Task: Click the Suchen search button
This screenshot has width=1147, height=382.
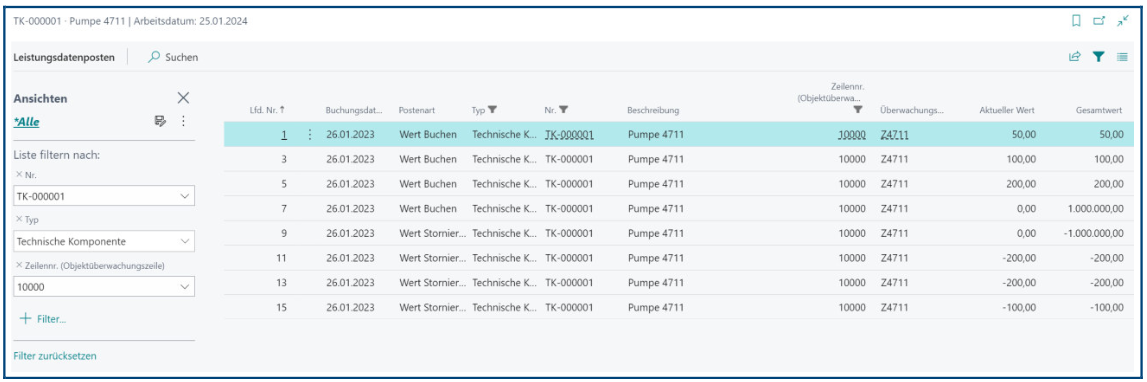Action: (x=173, y=57)
